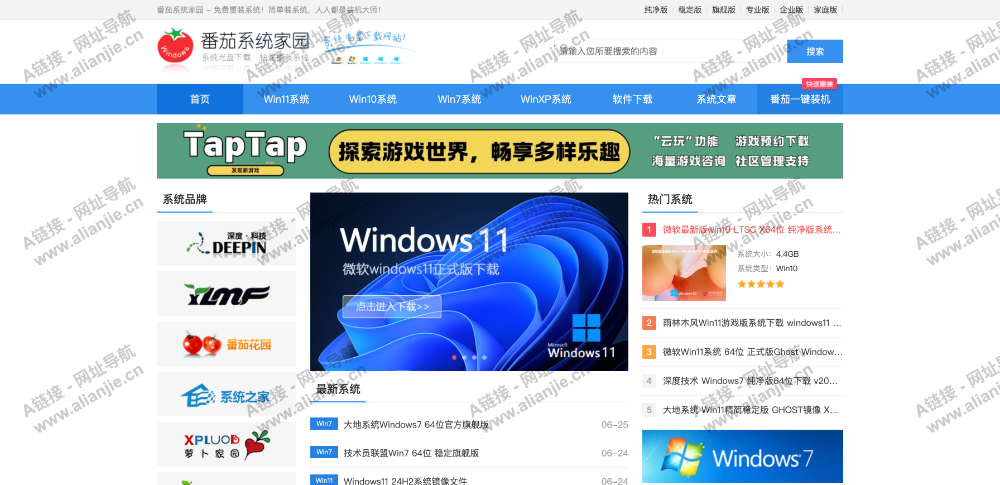The height and width of the screenshot is (485, 1000).
Task: Click the 搜索 search button
Action: pos(815,51)
